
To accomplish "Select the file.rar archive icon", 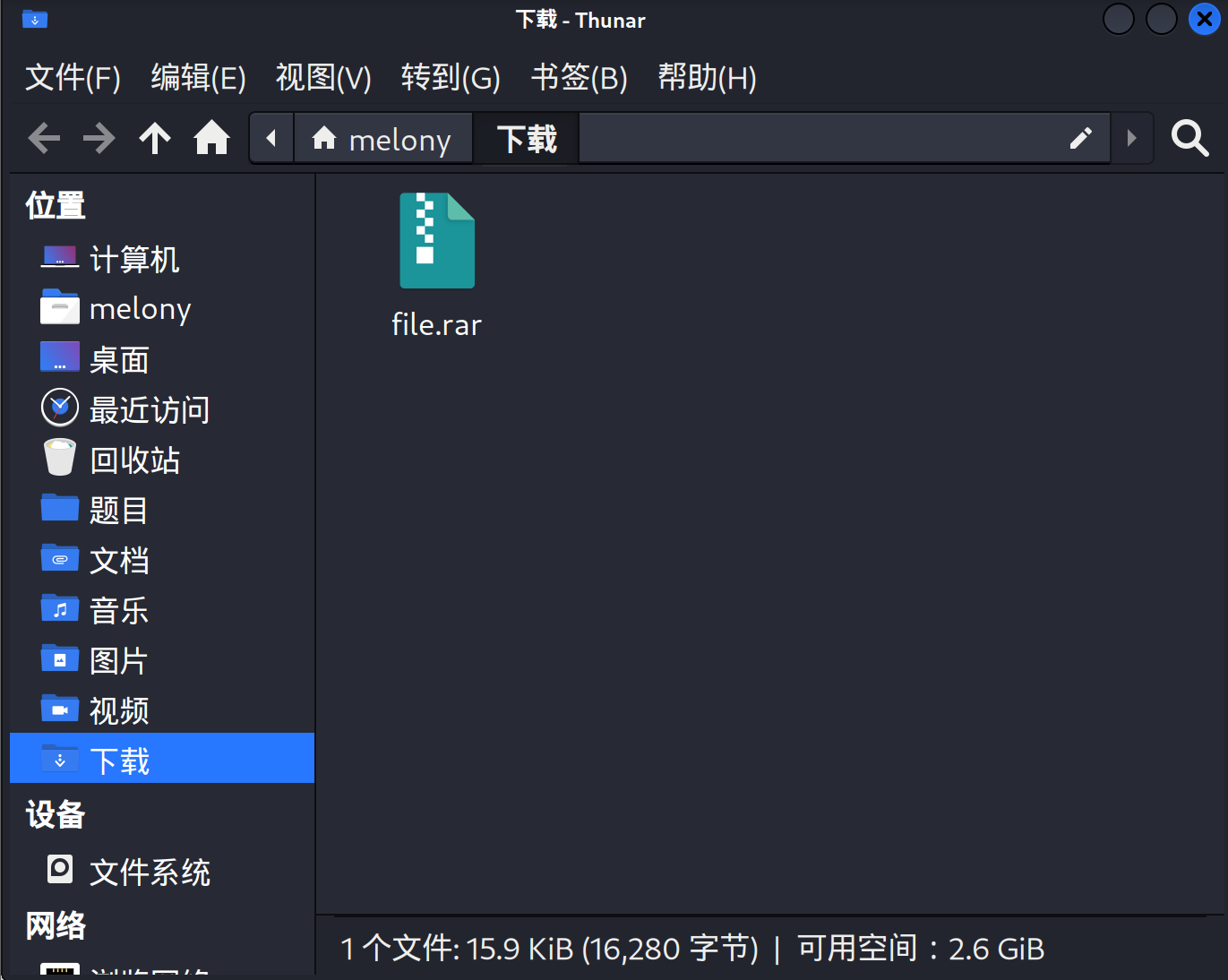I will click(437, 242).
